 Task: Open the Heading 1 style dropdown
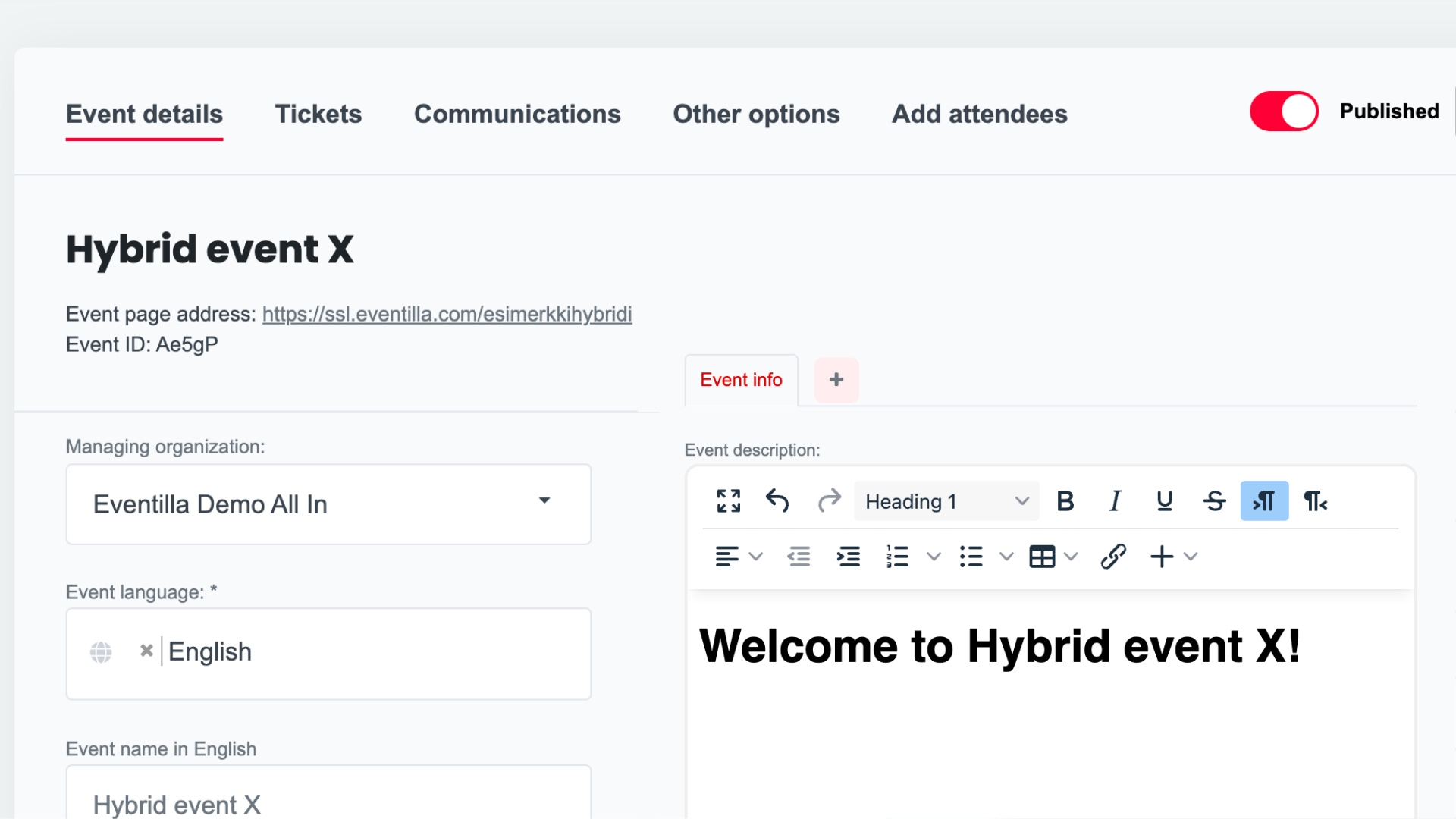pyautogui.click(x=946, y=500)
